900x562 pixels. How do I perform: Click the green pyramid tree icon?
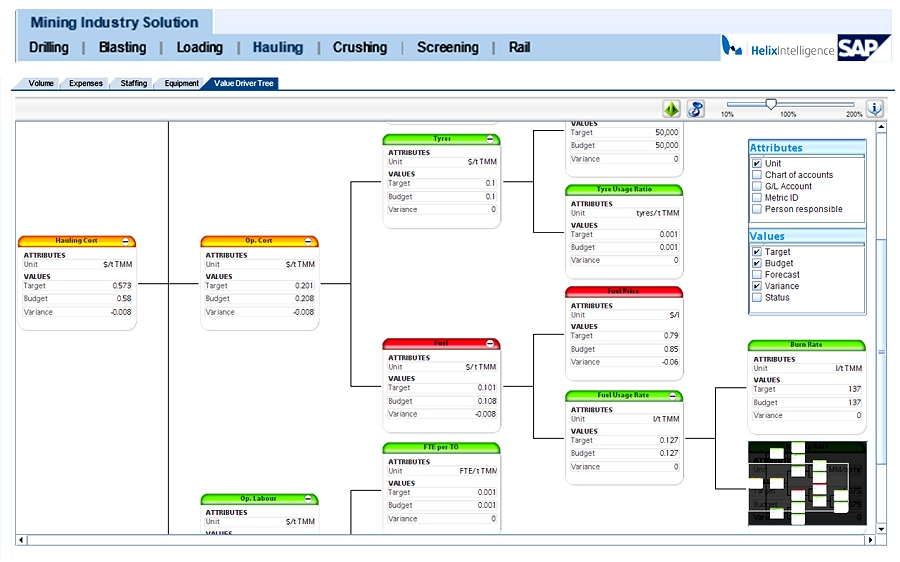671,108
